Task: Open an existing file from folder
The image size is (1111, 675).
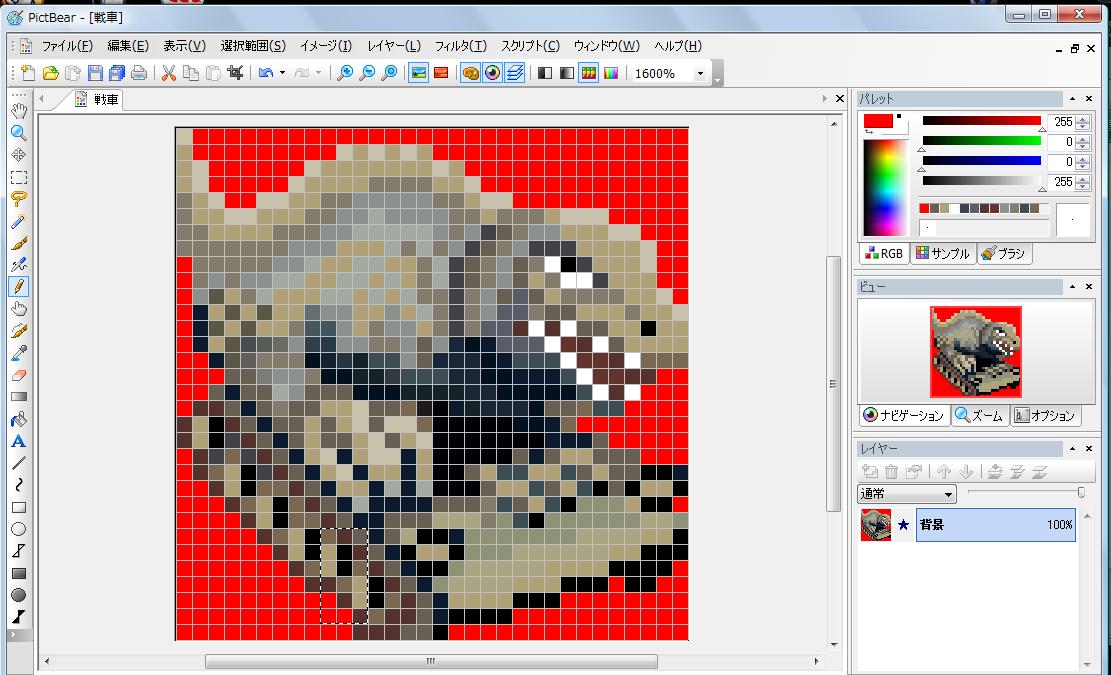Action: click(50, 73)
